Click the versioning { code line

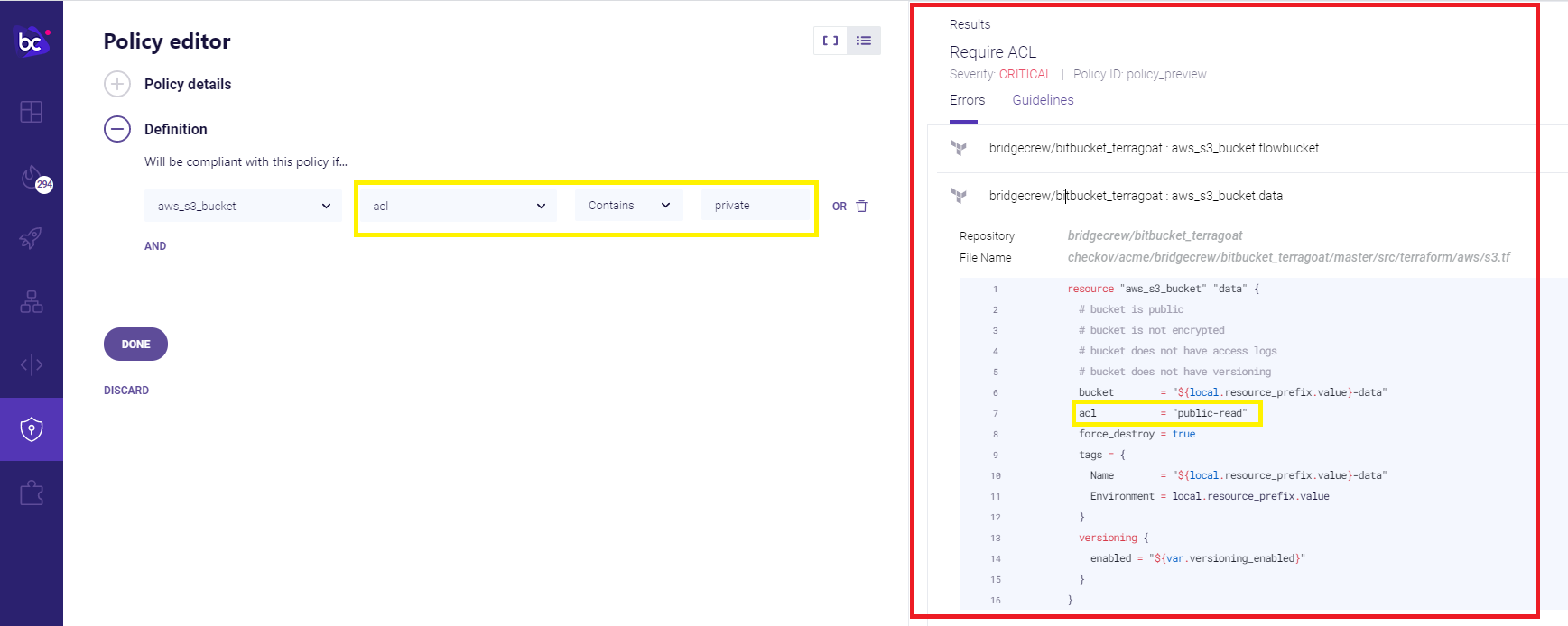(x=1114, y=538)
